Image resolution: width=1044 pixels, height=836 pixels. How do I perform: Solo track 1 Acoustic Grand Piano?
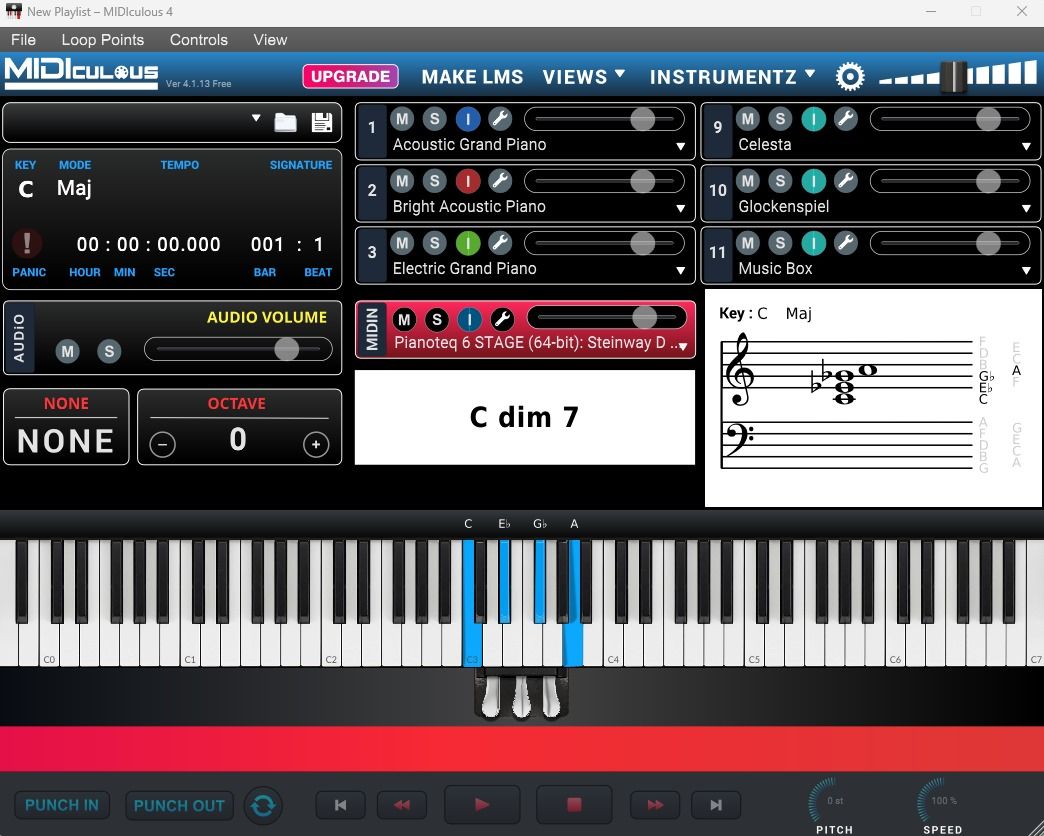[435, 119]
